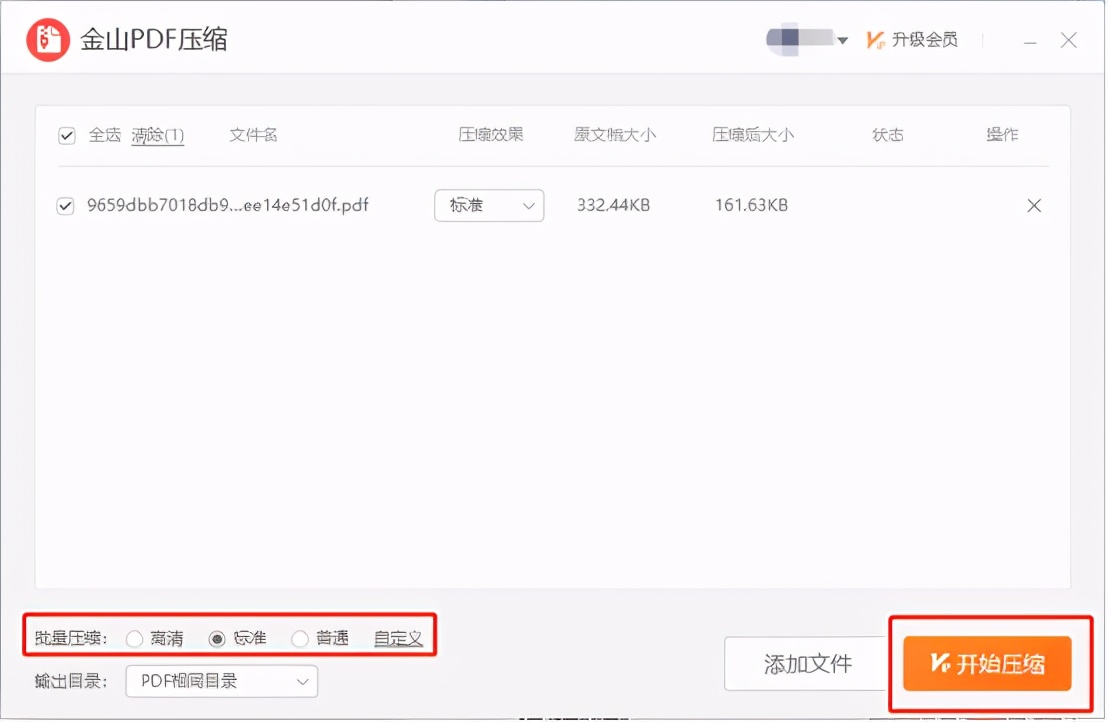Click the 原文档大小 column header
The width and height of the screenshot is (1108, 722).
(x=615, y=134)
